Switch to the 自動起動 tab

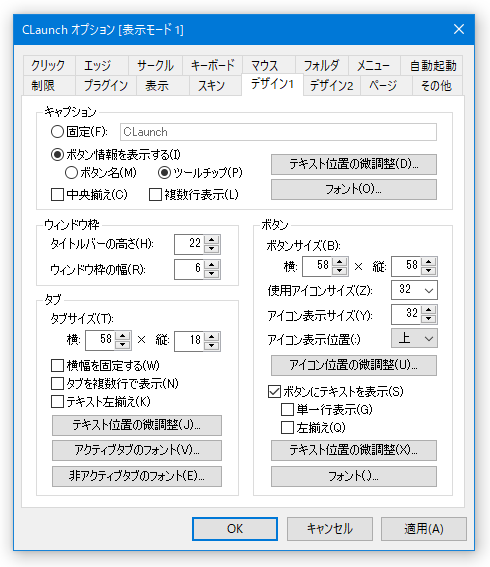tap(432, 66)
